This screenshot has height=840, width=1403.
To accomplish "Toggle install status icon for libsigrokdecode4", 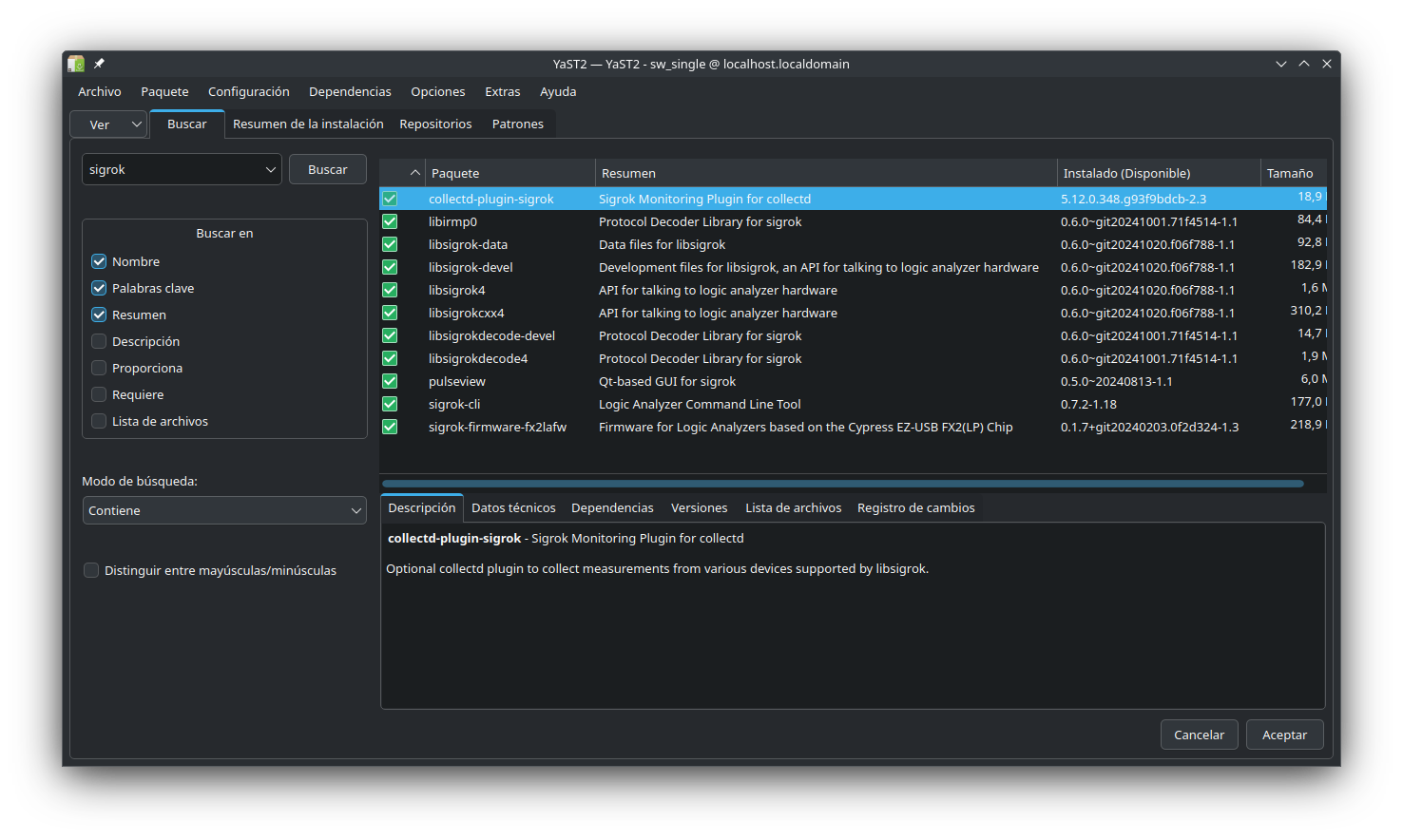I will (390, 358).
